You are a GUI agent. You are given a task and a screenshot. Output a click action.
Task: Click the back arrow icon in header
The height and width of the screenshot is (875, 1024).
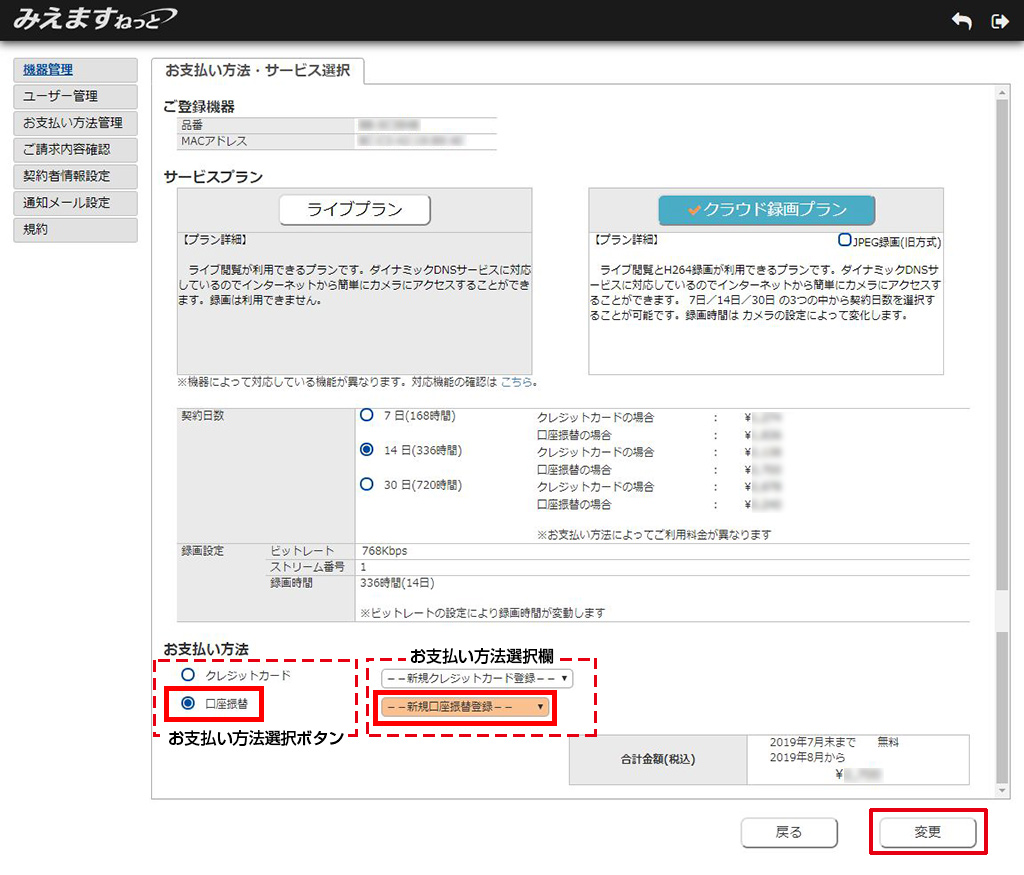tap(961, 21)
